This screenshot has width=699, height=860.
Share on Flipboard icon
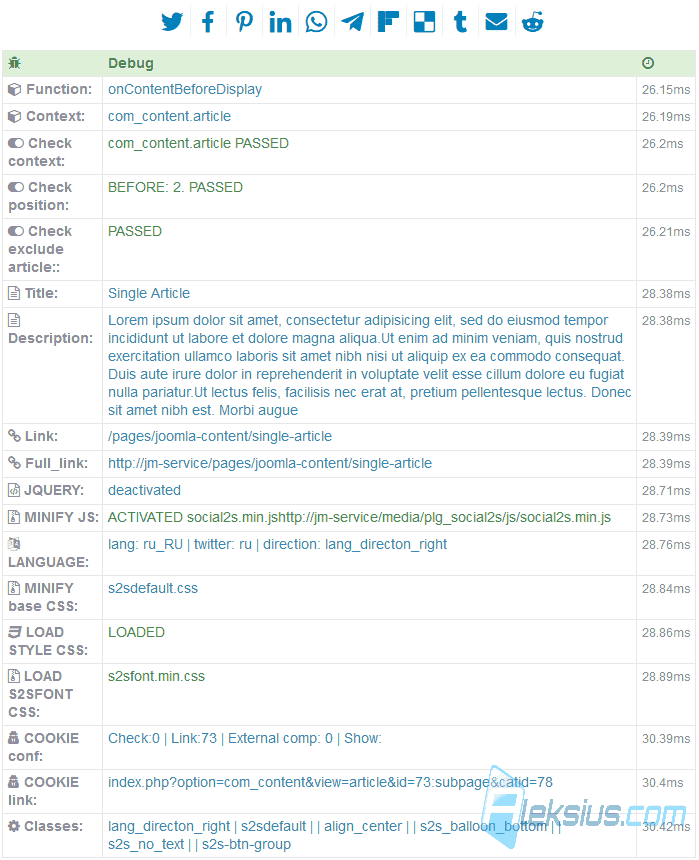(x=388, y=22)
